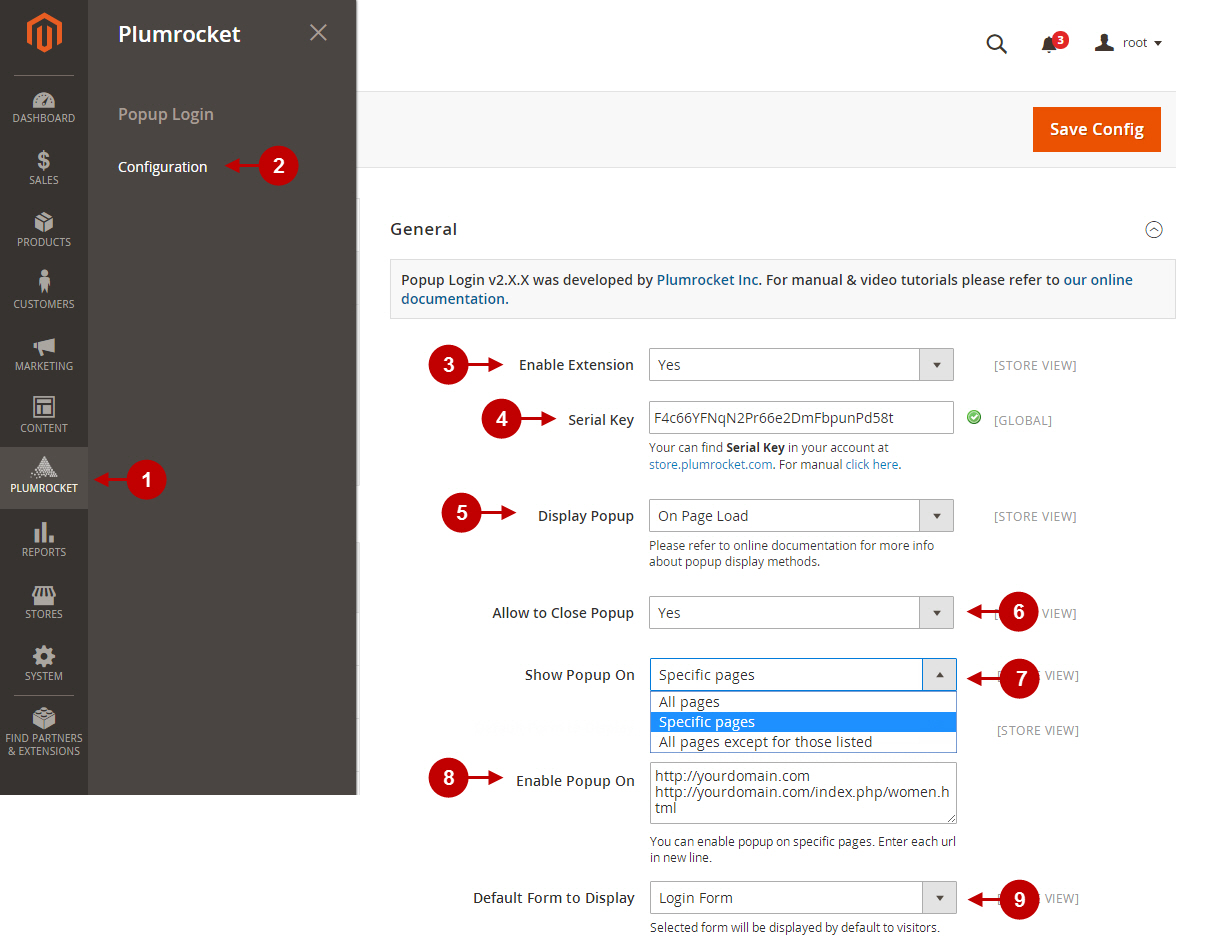Open the Default Form to Display dropdown
Image resolution: width=1206 pixels, height=951 pixels.
(803, 898)
